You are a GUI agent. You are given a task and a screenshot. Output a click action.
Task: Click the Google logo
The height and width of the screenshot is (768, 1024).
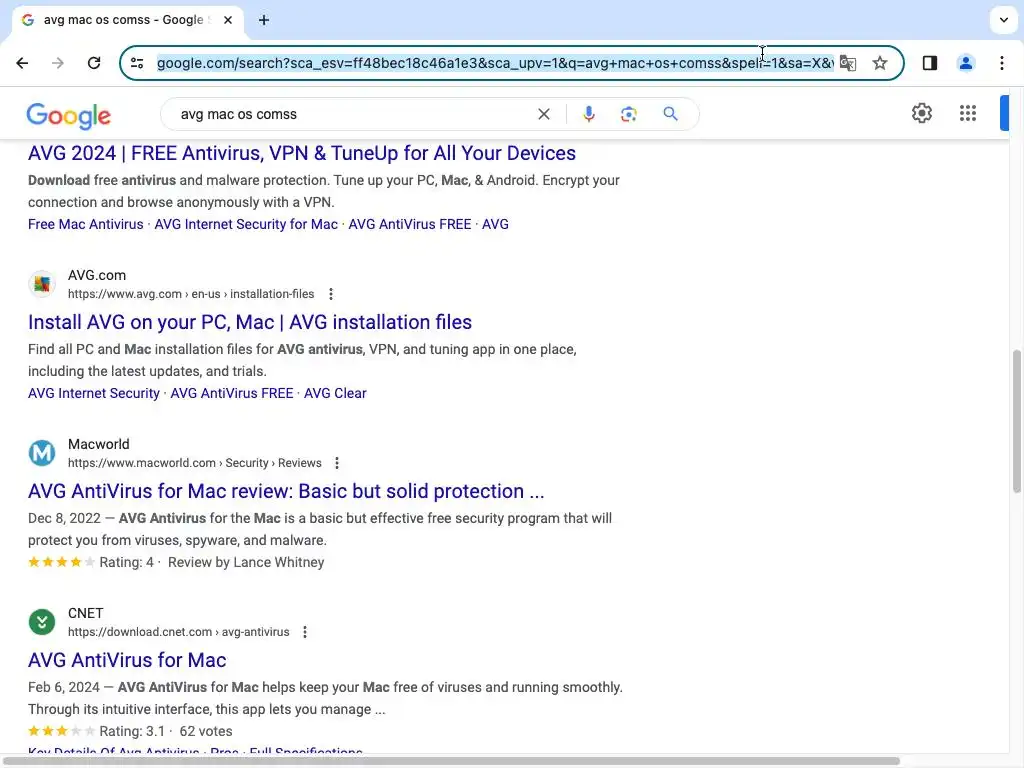pos(69,116)
